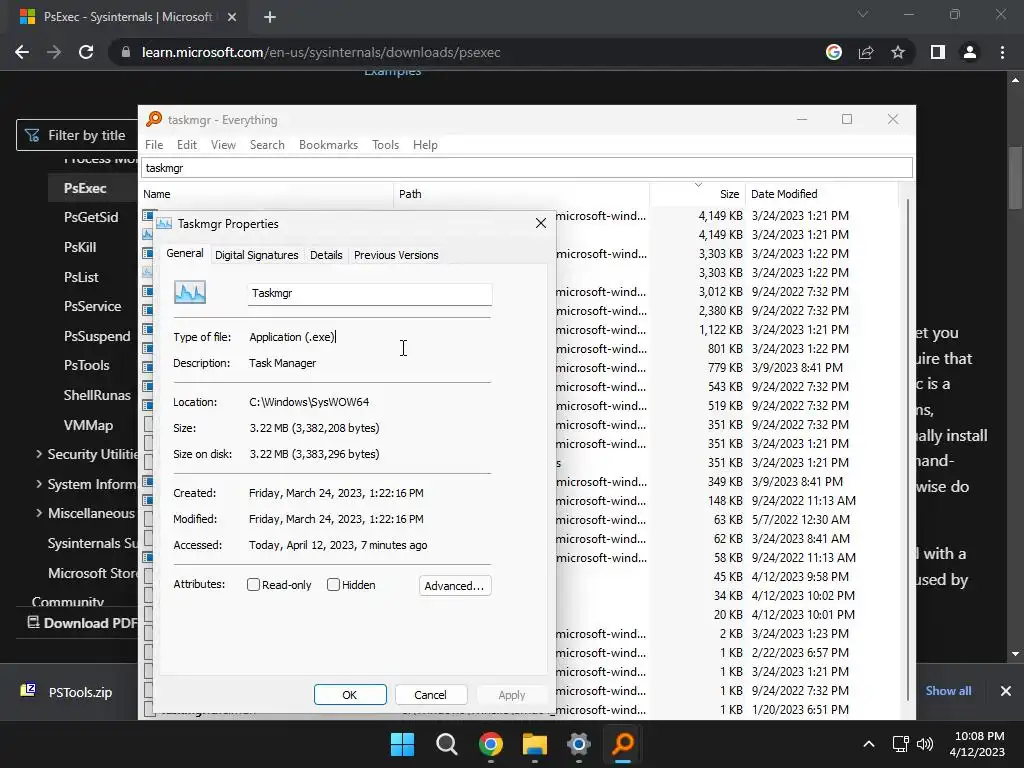Open the File menu in Everything

tap(154, 145)
